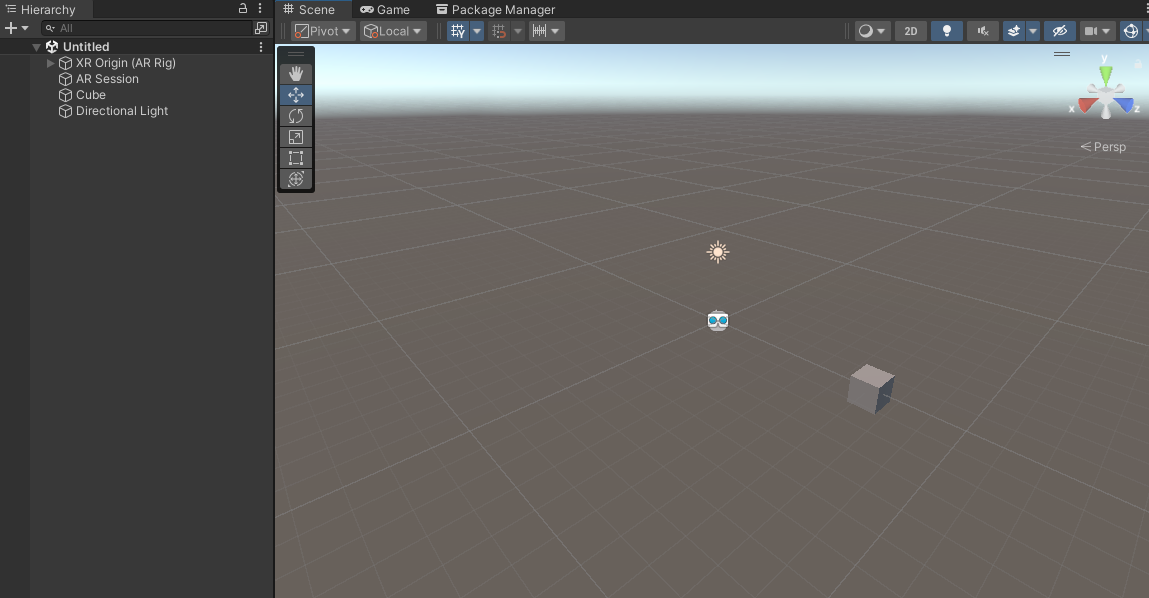Open grid visibility options dropdown
Screen dimensions: 1149x598
click(477, 31)
